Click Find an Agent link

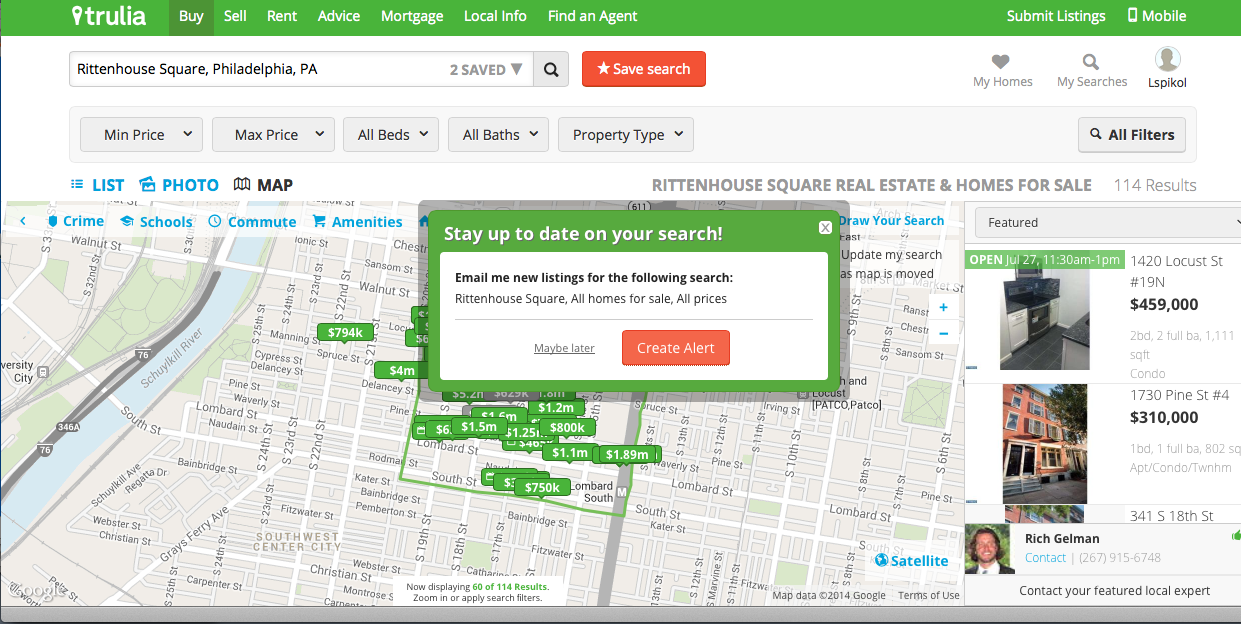click(592, 16)
